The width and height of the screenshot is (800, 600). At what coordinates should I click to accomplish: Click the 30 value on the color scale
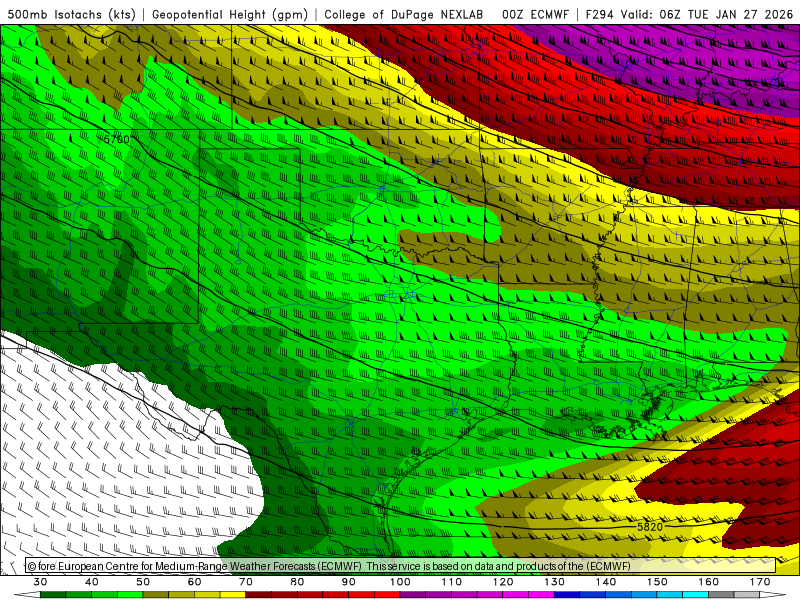(x=40, y=582)
